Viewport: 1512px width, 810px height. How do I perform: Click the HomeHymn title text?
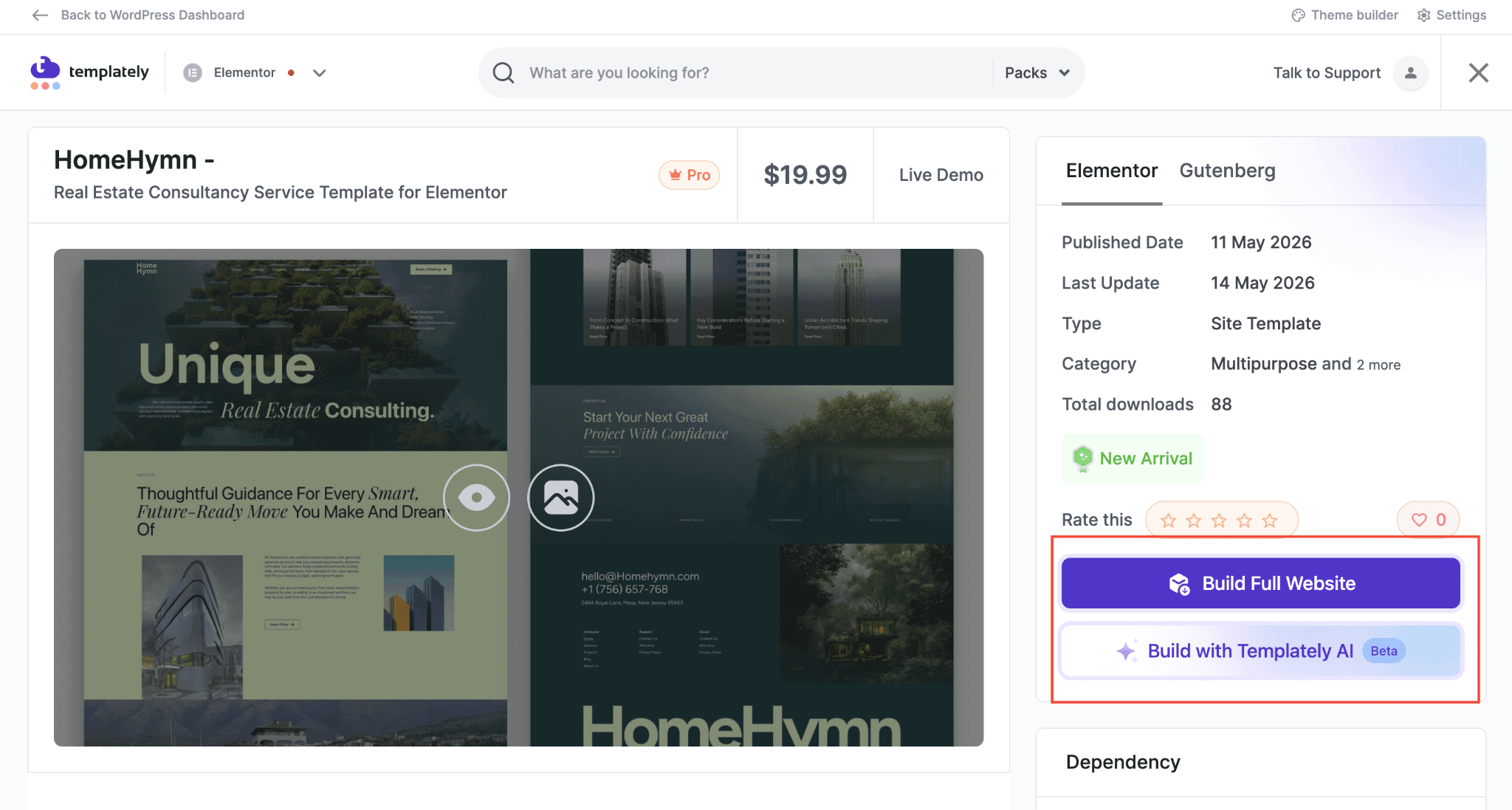point(134,159)
